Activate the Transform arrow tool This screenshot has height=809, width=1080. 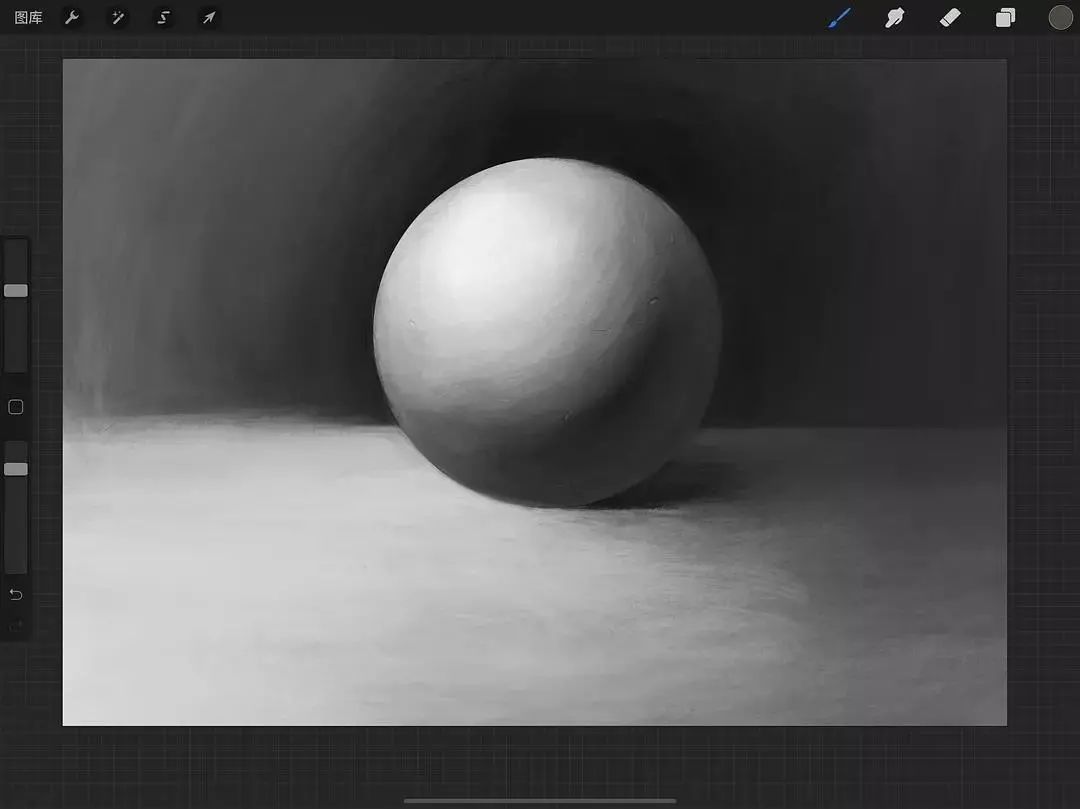(209, 17)
